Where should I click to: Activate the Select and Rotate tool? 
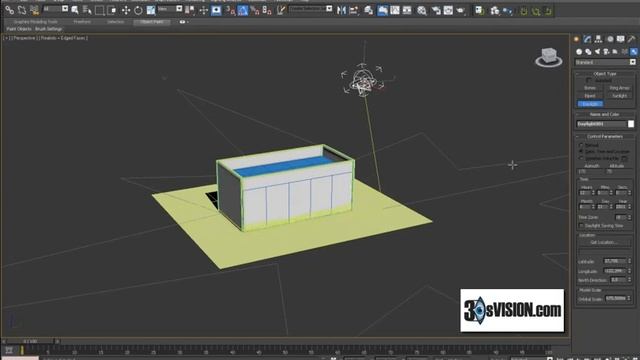[138, 10]
